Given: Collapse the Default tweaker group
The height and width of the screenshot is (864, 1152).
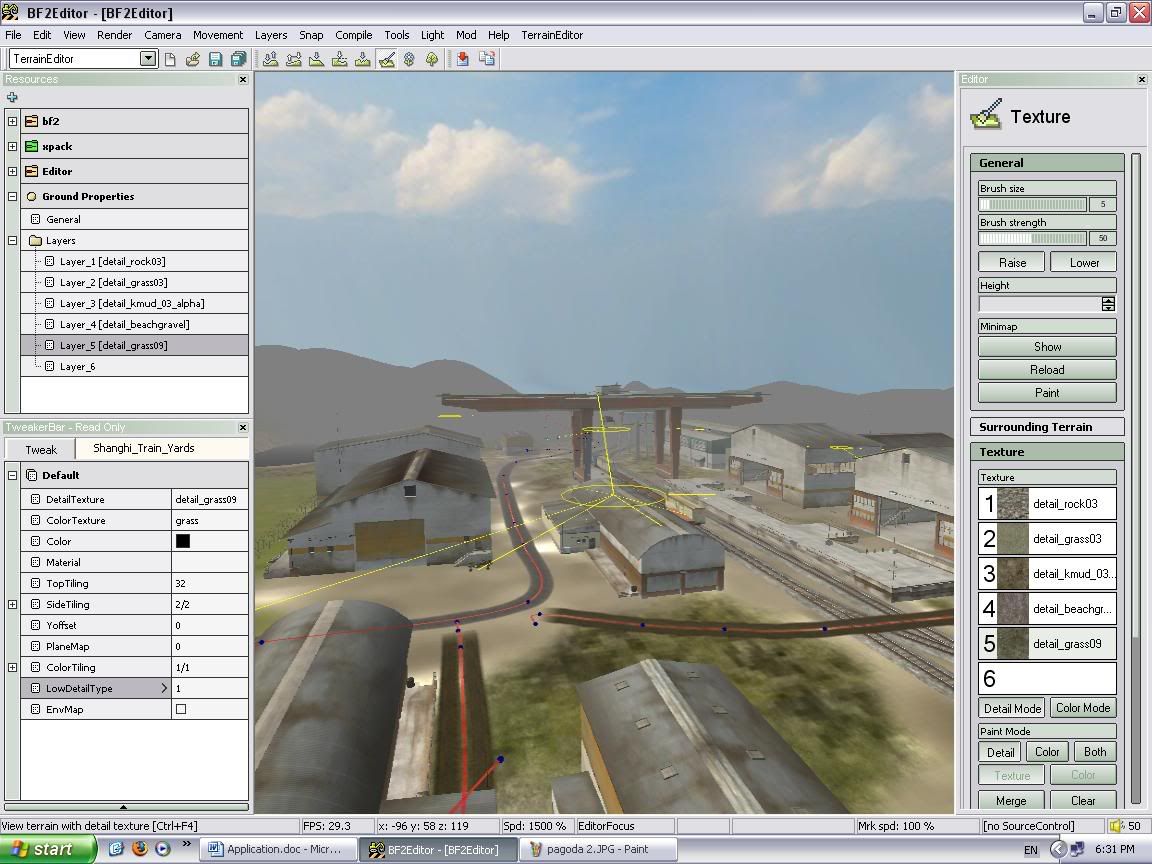Looking at the screenshot, I should pyautogui.click(x=12, y=475).
